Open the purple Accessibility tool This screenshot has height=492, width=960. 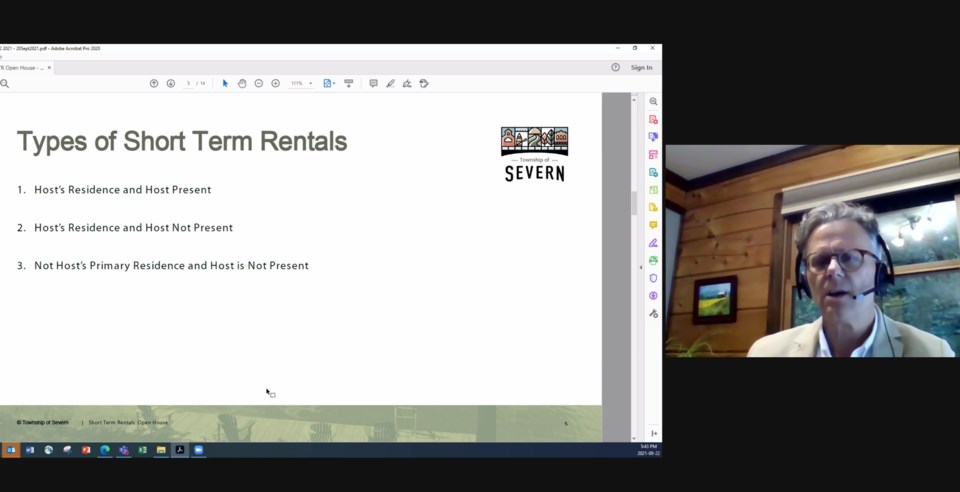tap(653, 296)
